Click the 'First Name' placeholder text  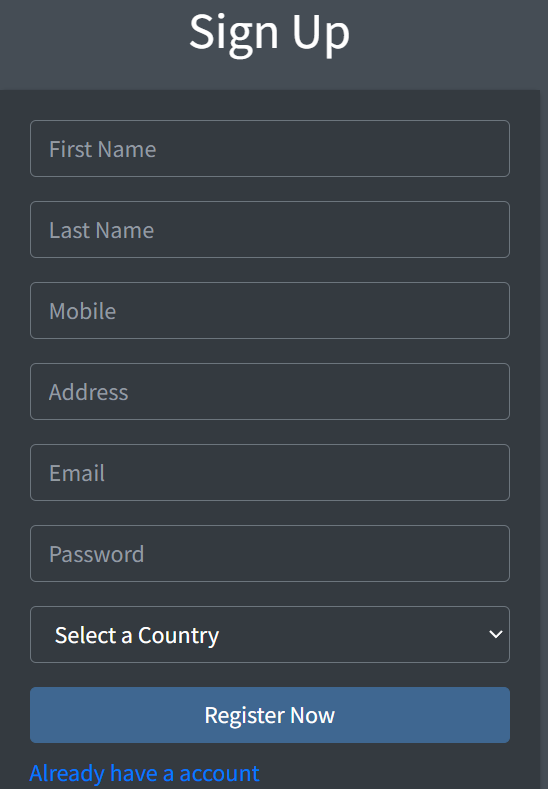[x=103, y=149]
